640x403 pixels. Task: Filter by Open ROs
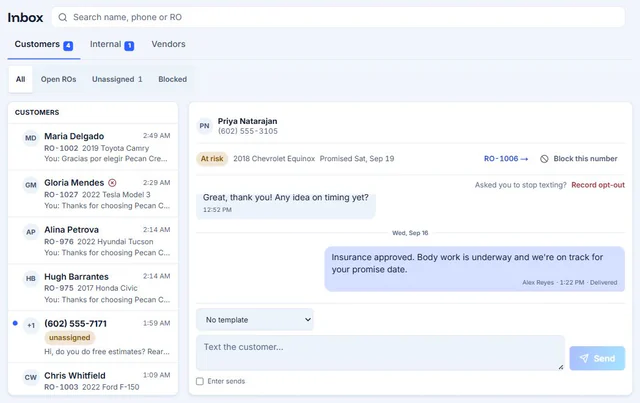[58, 79]
